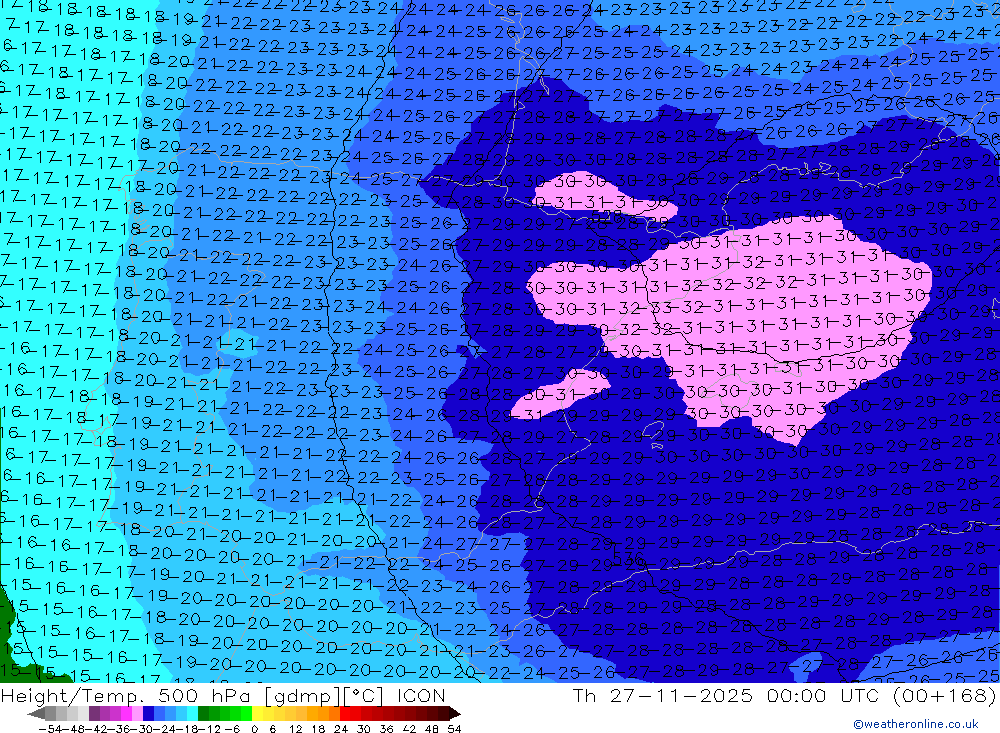This screenshot has height=733, width=1000.
Task: Pick the light pink swatch beside dark blue in the legend
Action: (137, 714)
